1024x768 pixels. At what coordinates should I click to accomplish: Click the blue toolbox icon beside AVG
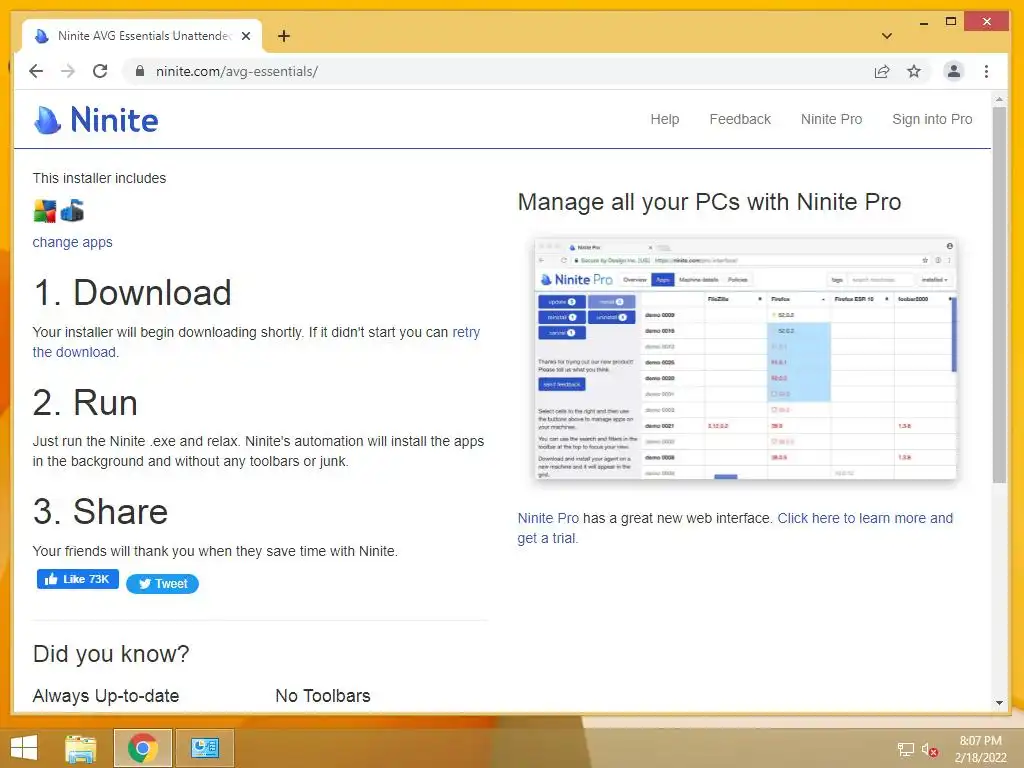[72, 211]
